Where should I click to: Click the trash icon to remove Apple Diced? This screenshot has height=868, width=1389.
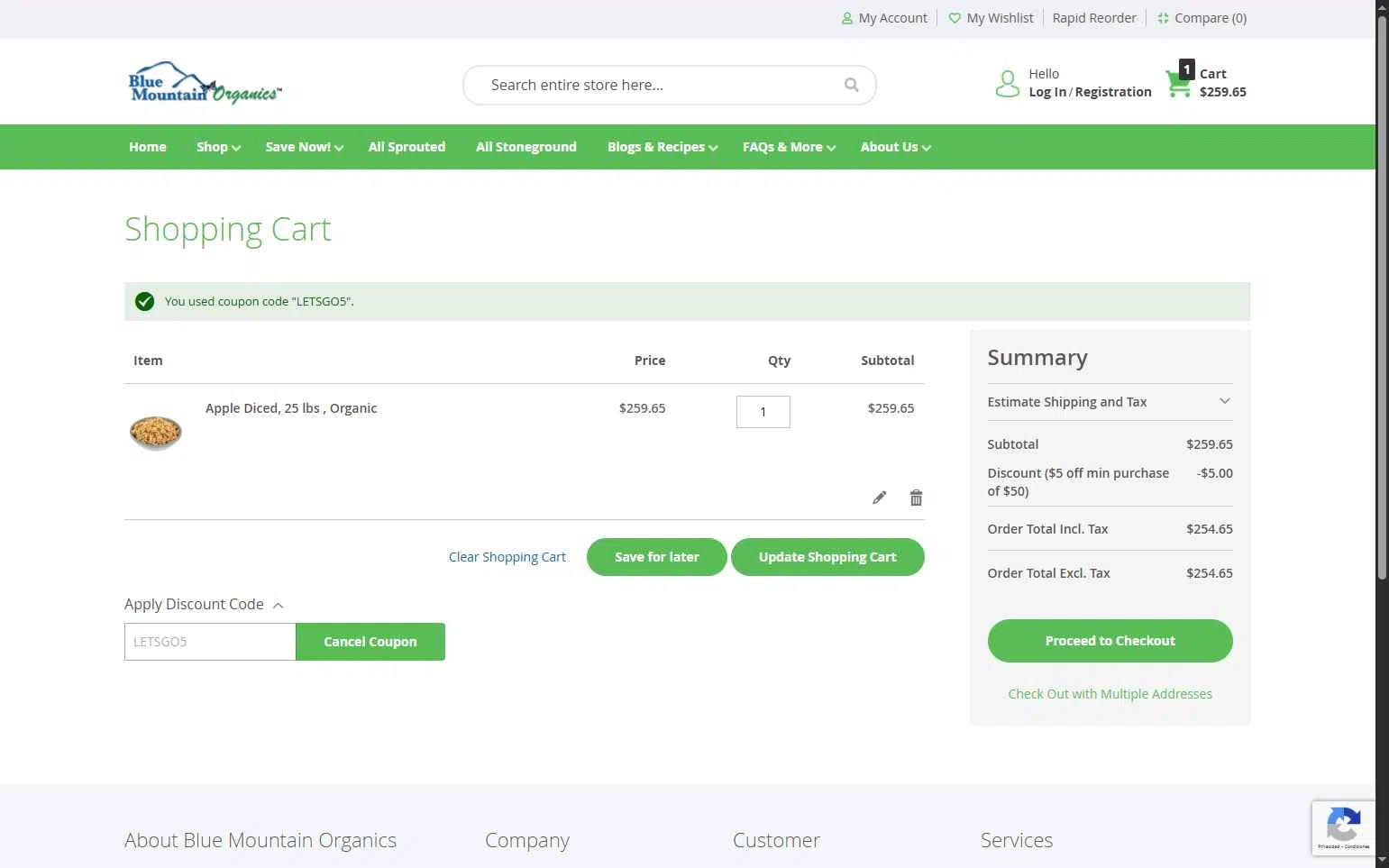coord(916,498)
